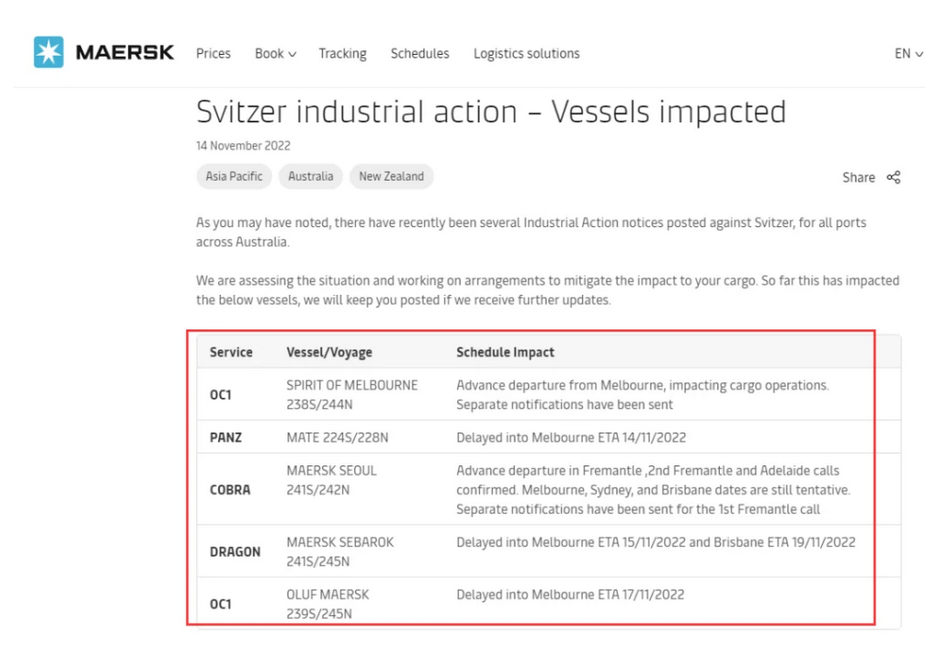The width and height of the screenshot is (942, 648).
Task: Click the Share label
Action: click(858, 177)
